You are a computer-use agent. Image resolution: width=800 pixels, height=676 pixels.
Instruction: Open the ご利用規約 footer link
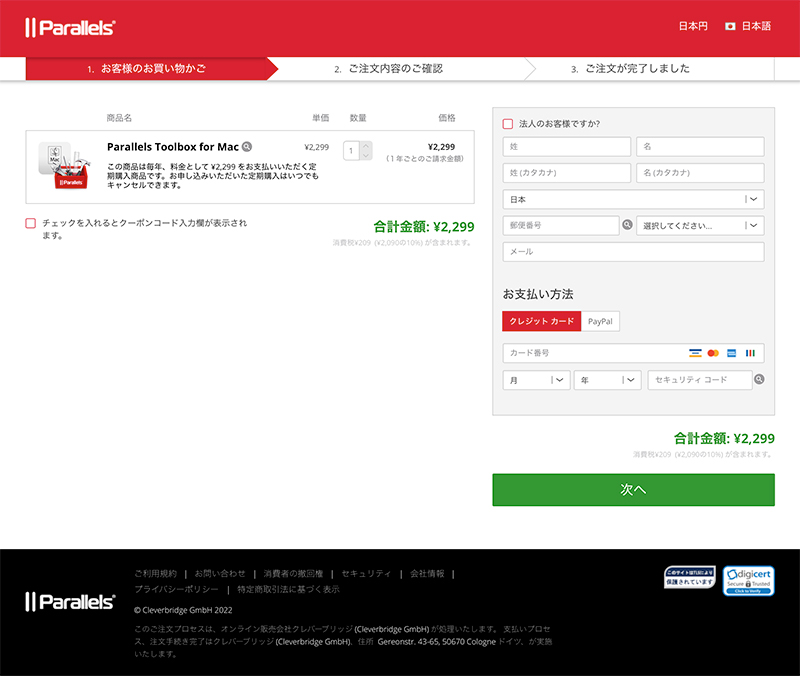[156, 573]
